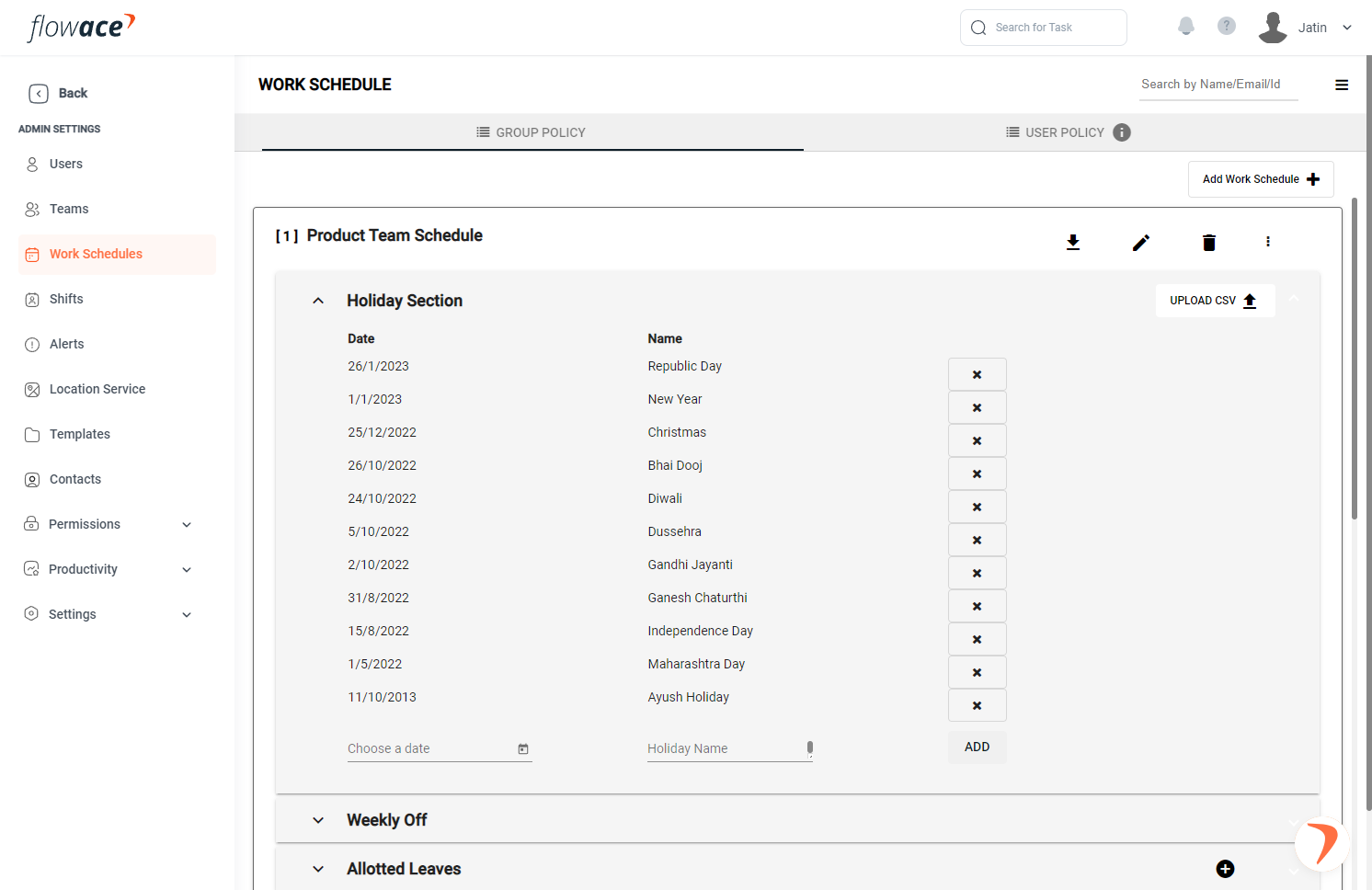1372x890 pixels.
Task: Click the notification bell icon
Action: [x=1186, y=27]
